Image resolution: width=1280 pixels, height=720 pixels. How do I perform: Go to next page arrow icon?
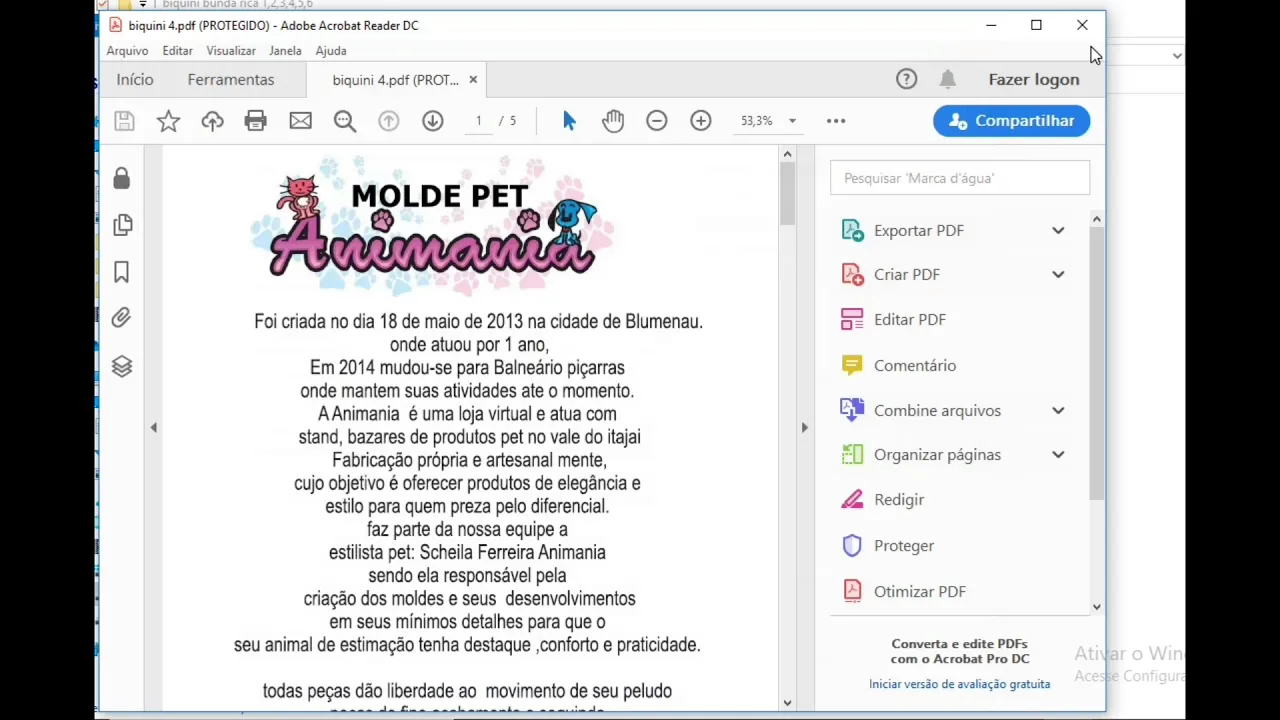pyautogui.click(x=433, y=121)
